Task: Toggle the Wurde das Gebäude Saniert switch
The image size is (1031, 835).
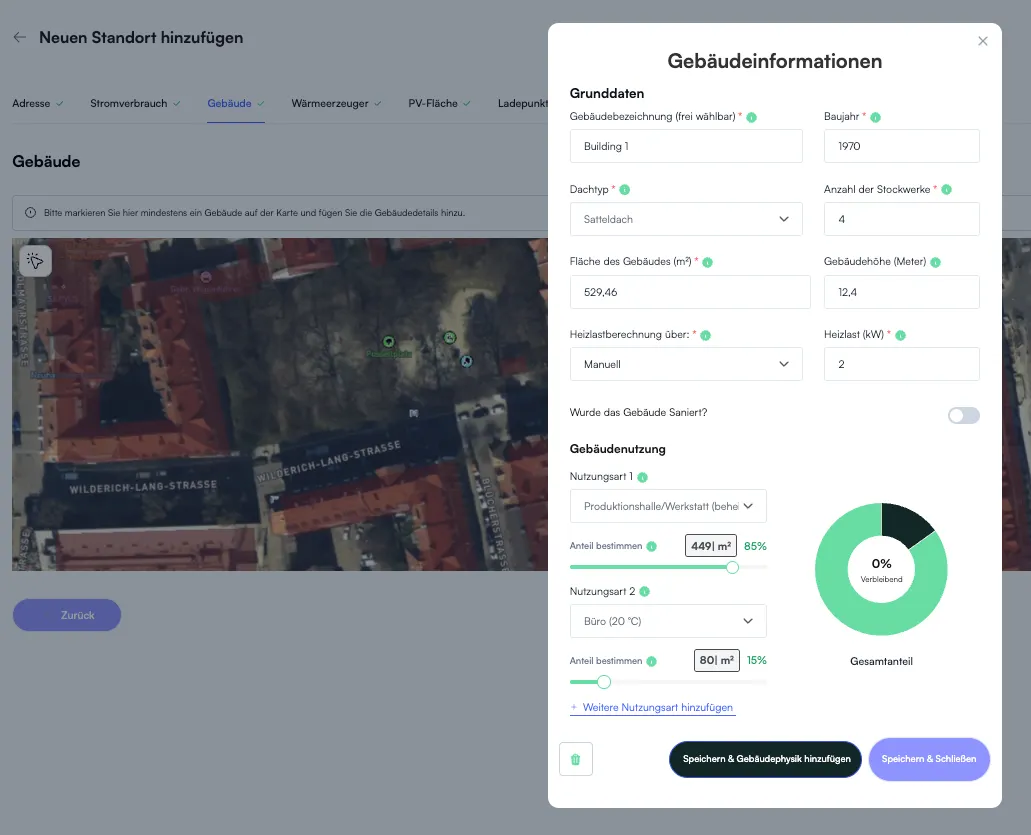Action: [963, 416]
